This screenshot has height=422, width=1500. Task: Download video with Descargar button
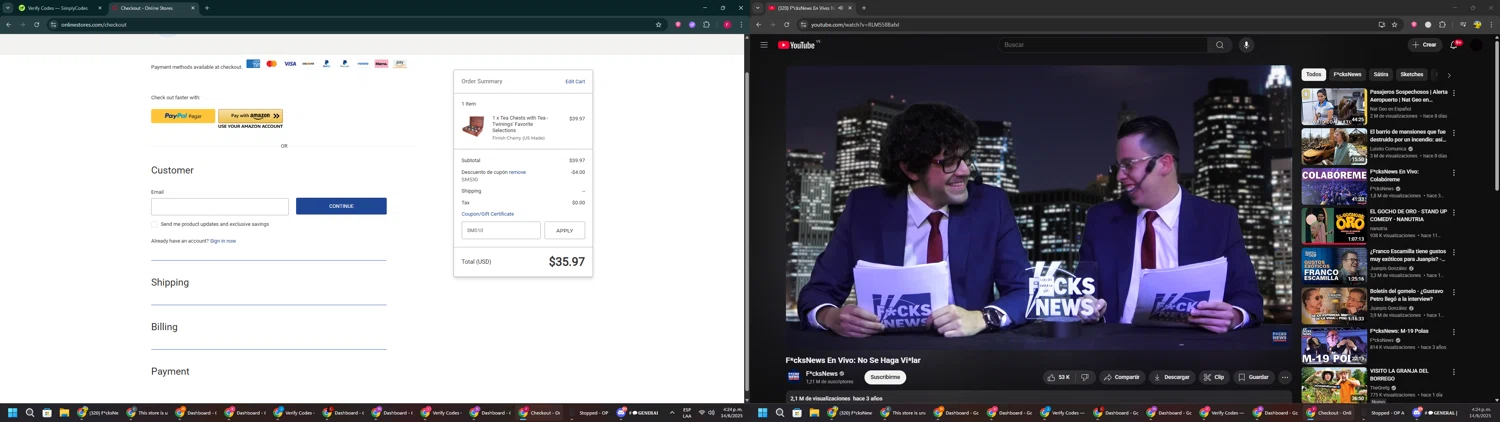click(1172, 377)
